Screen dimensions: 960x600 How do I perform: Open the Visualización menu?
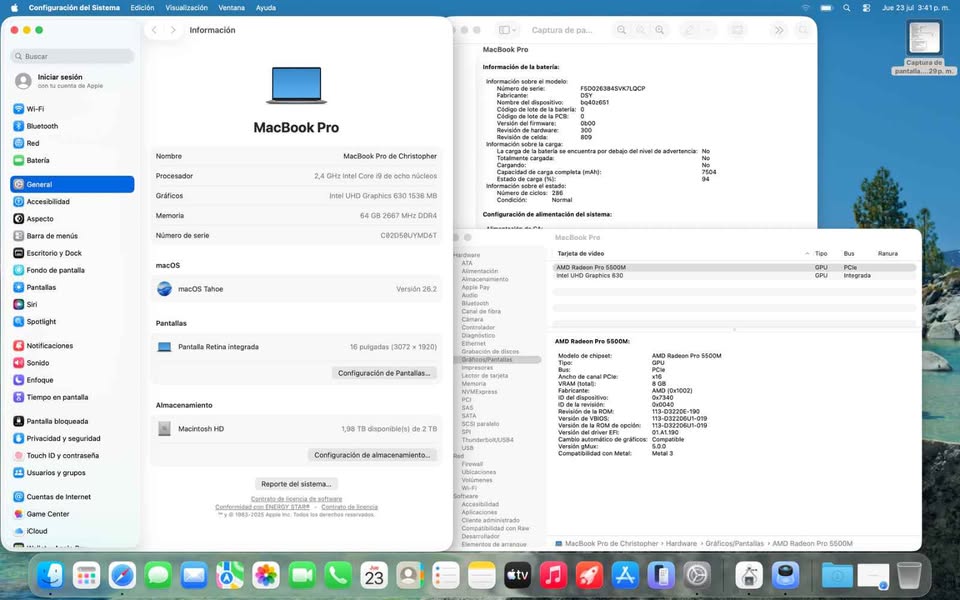[186, 8]
